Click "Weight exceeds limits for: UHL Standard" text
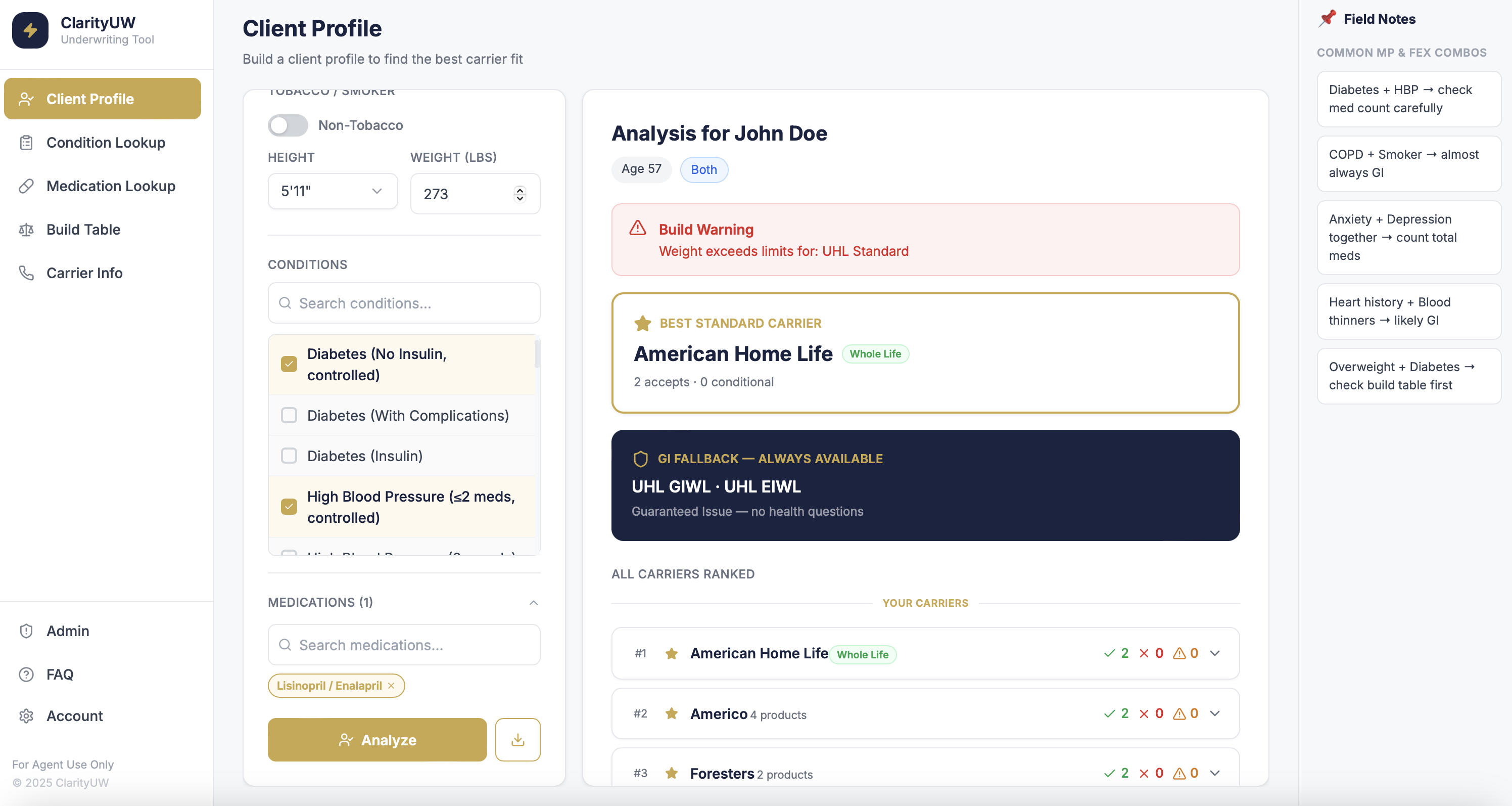 coord(784,251)
